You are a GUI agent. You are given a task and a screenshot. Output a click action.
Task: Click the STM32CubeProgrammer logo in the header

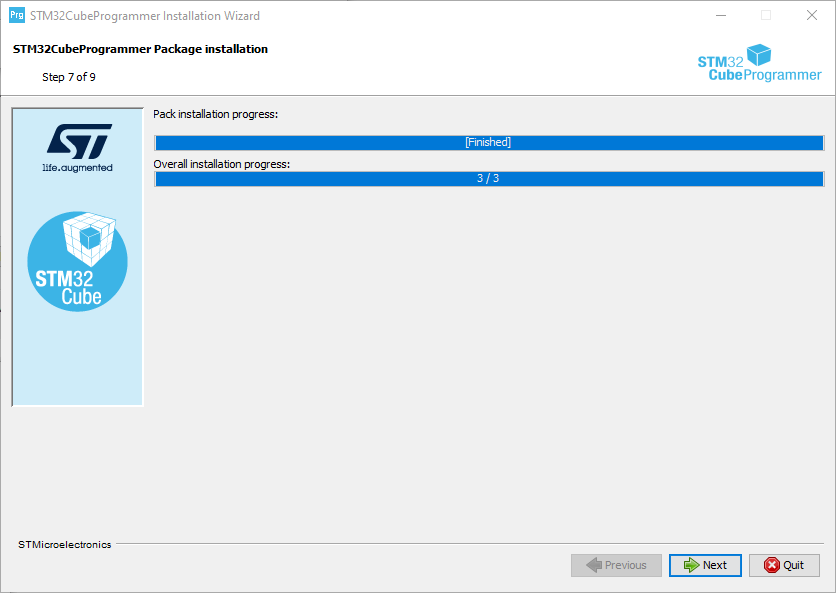(x=759, y=65)
